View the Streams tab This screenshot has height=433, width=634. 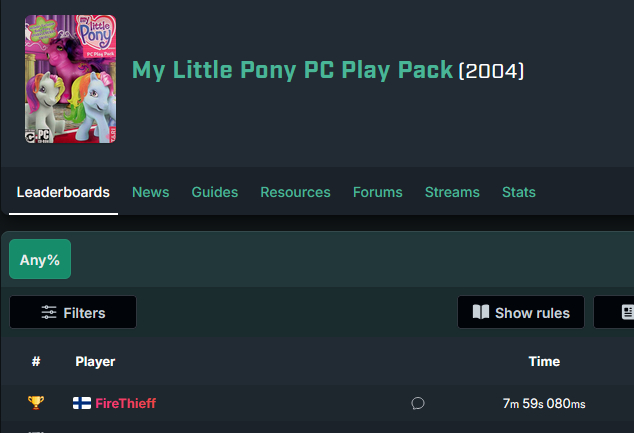[452, 192]
